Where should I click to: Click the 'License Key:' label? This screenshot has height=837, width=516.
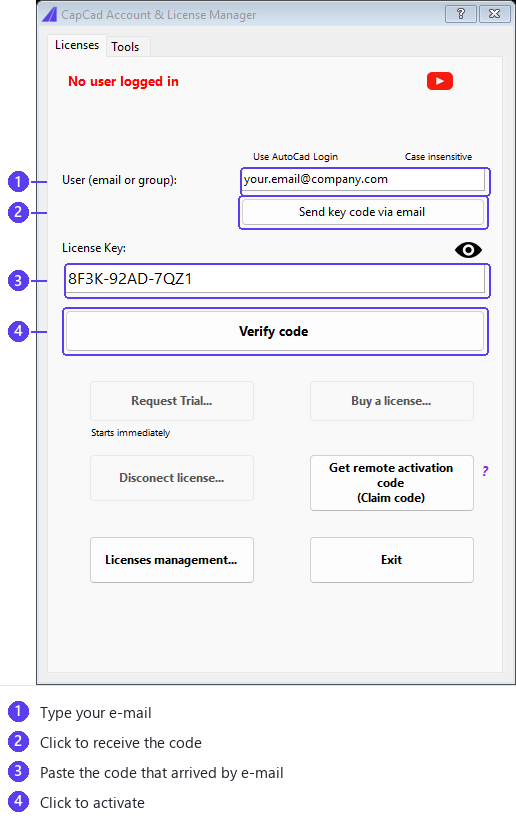pyautogui.click(x=94, y=248)
